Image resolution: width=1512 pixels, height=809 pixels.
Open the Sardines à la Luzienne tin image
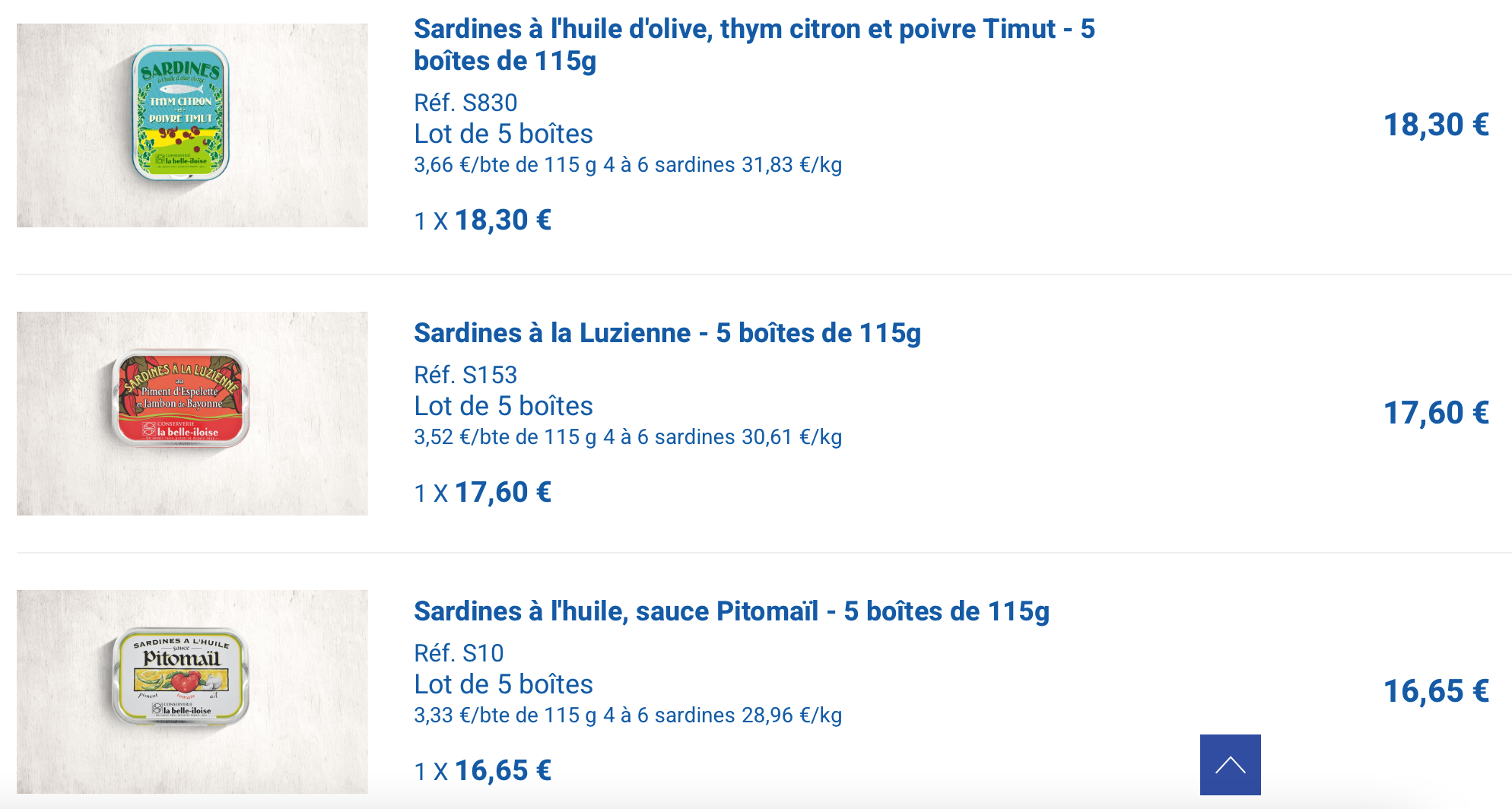coord(192,413)
